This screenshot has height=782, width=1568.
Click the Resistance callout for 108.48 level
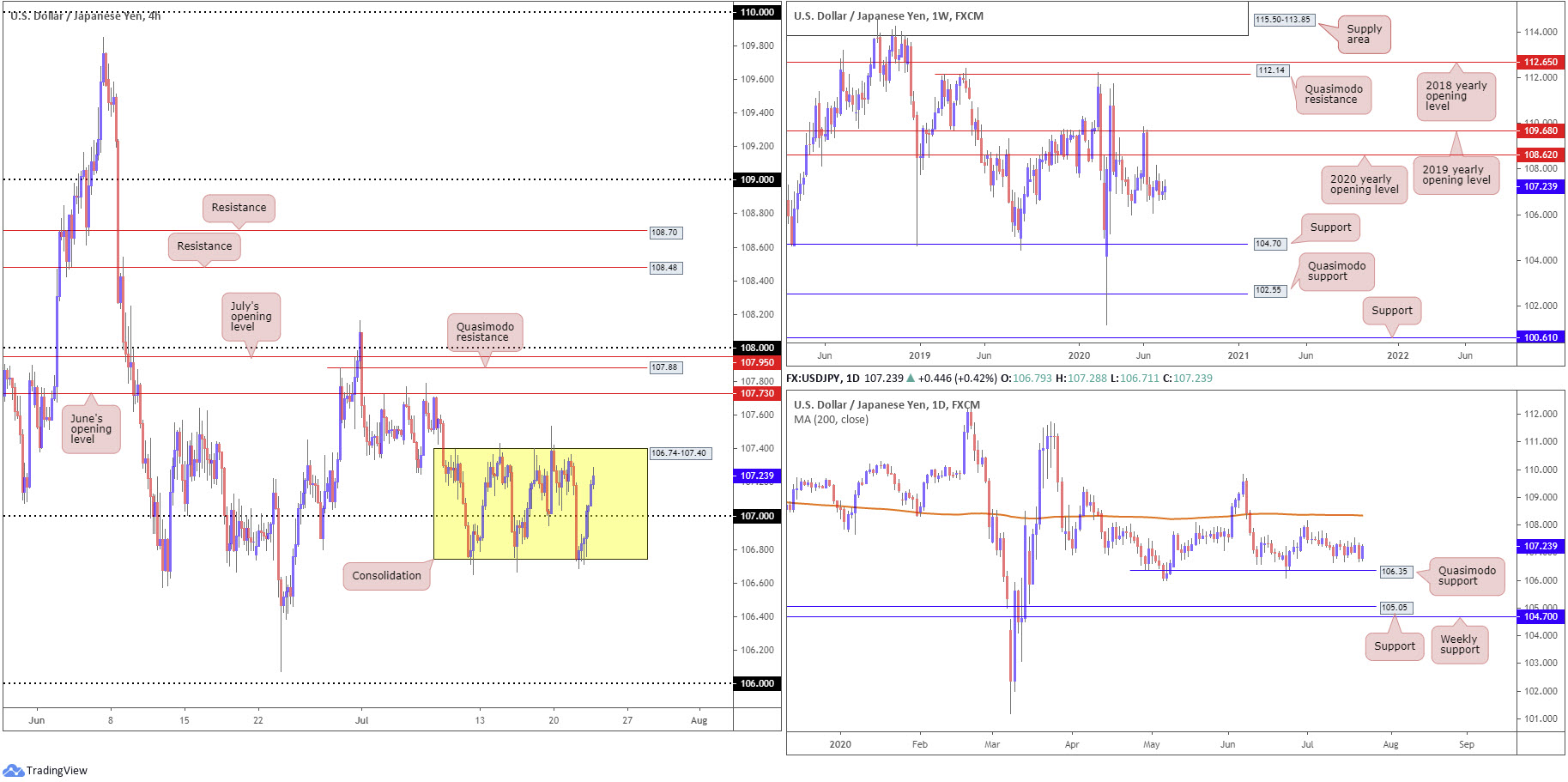pyautogui.click(x=204, y=246)
